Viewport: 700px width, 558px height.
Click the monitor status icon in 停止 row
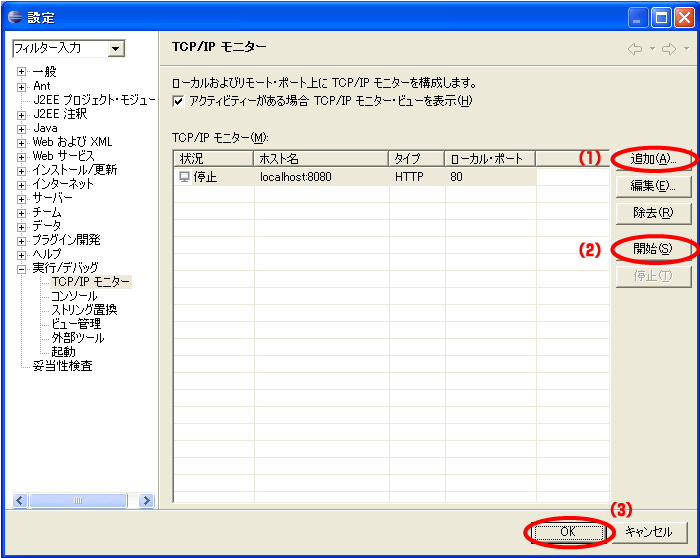point(184,177)
